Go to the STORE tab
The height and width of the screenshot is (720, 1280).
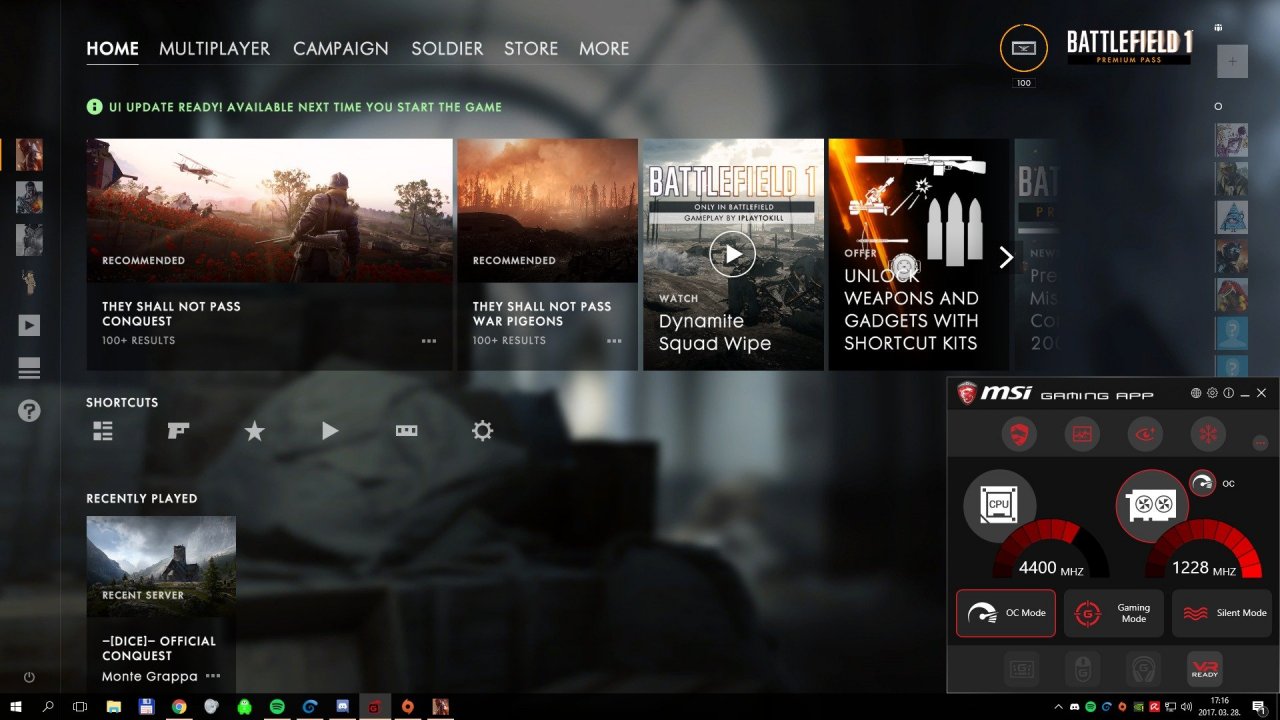531,48
